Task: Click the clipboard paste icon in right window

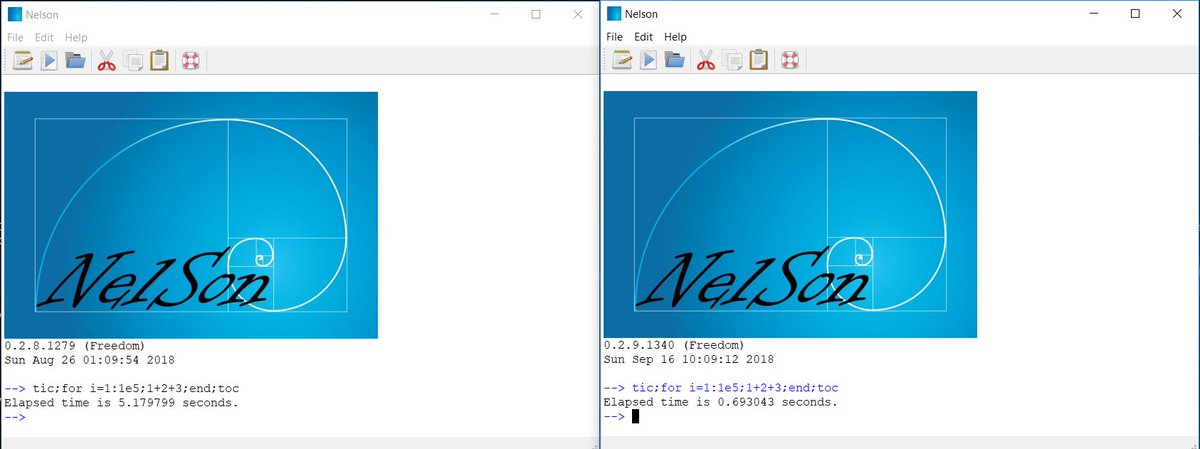Action: (758, 60)
